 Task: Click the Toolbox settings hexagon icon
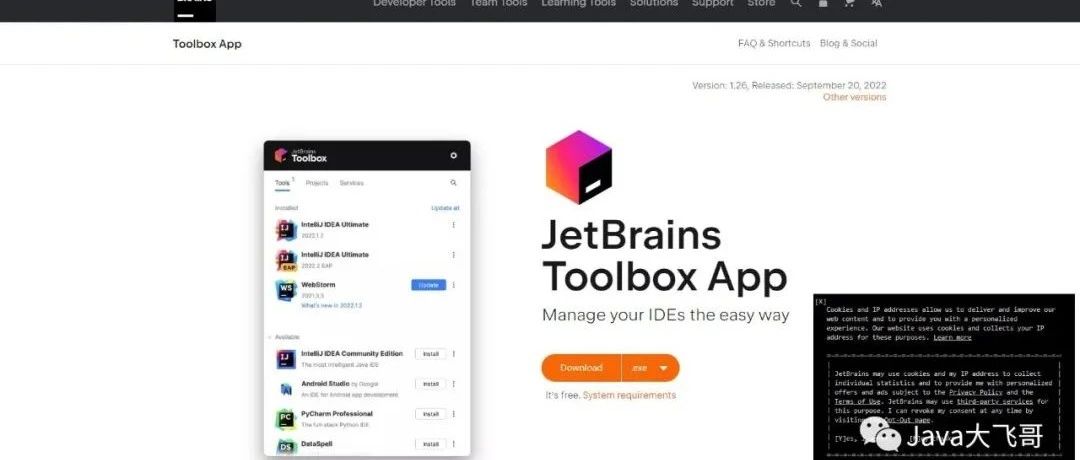[453, 156]
